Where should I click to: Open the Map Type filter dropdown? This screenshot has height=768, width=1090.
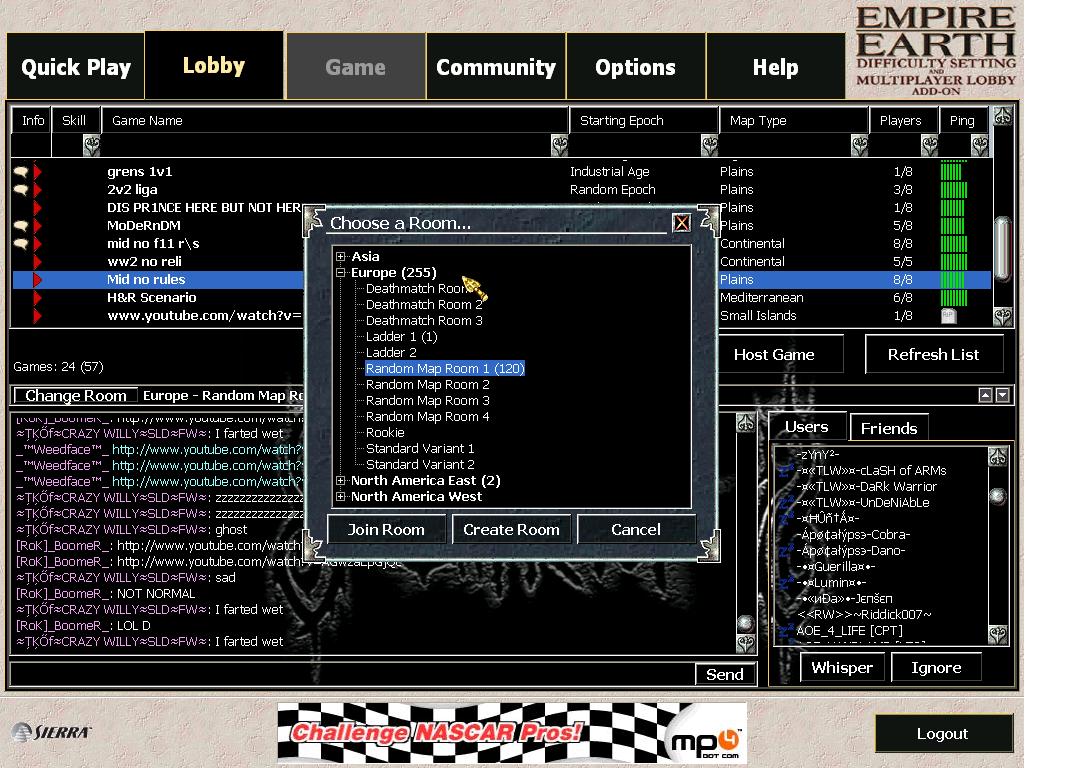click(x=859, y=146)
